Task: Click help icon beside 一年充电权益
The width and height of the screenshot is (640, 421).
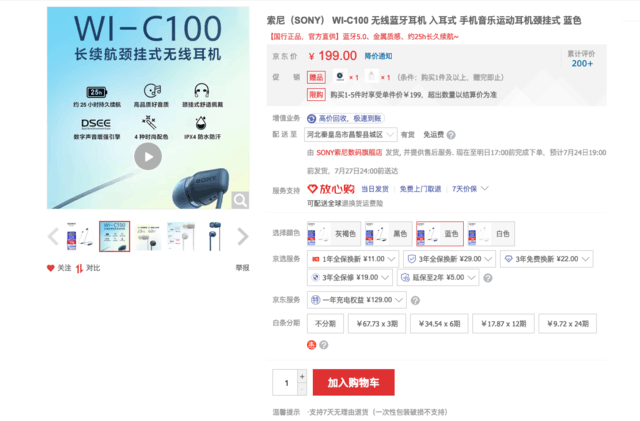Action: [x=415, y=301]
